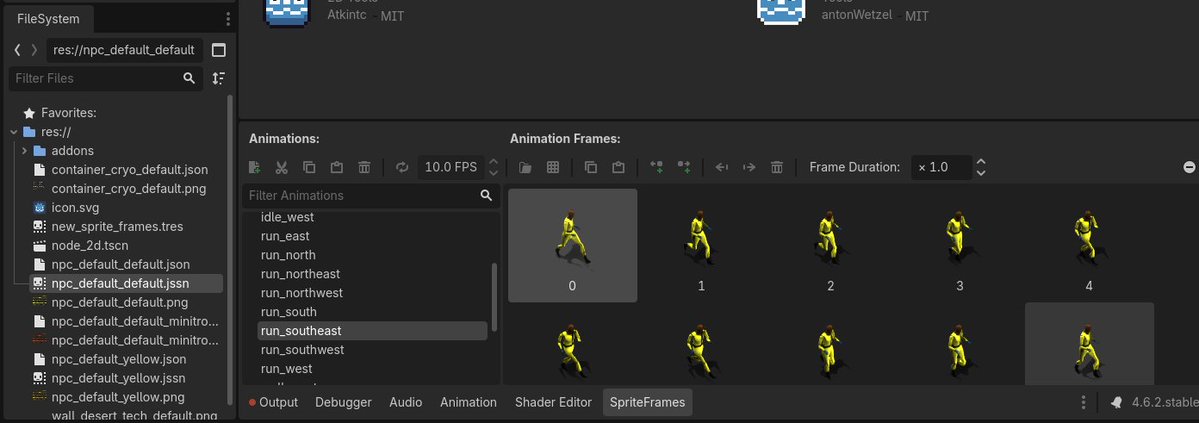The width and height of the screenshot is (1199, 423).
Task: Open the FileSystem dock three-dot menu
Action: click(228, 19)
